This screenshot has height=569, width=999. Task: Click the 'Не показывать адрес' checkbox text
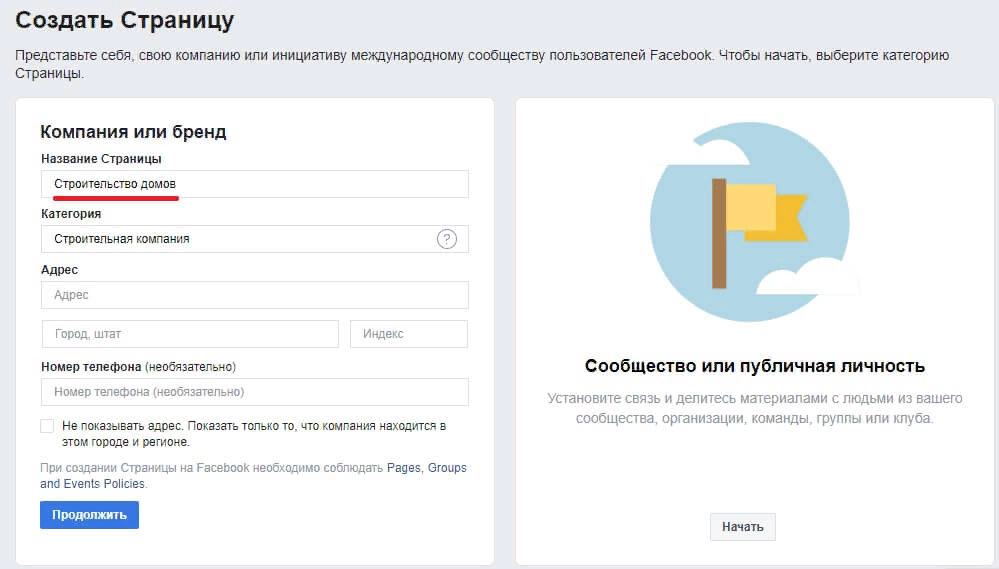(x=254, y=434)
